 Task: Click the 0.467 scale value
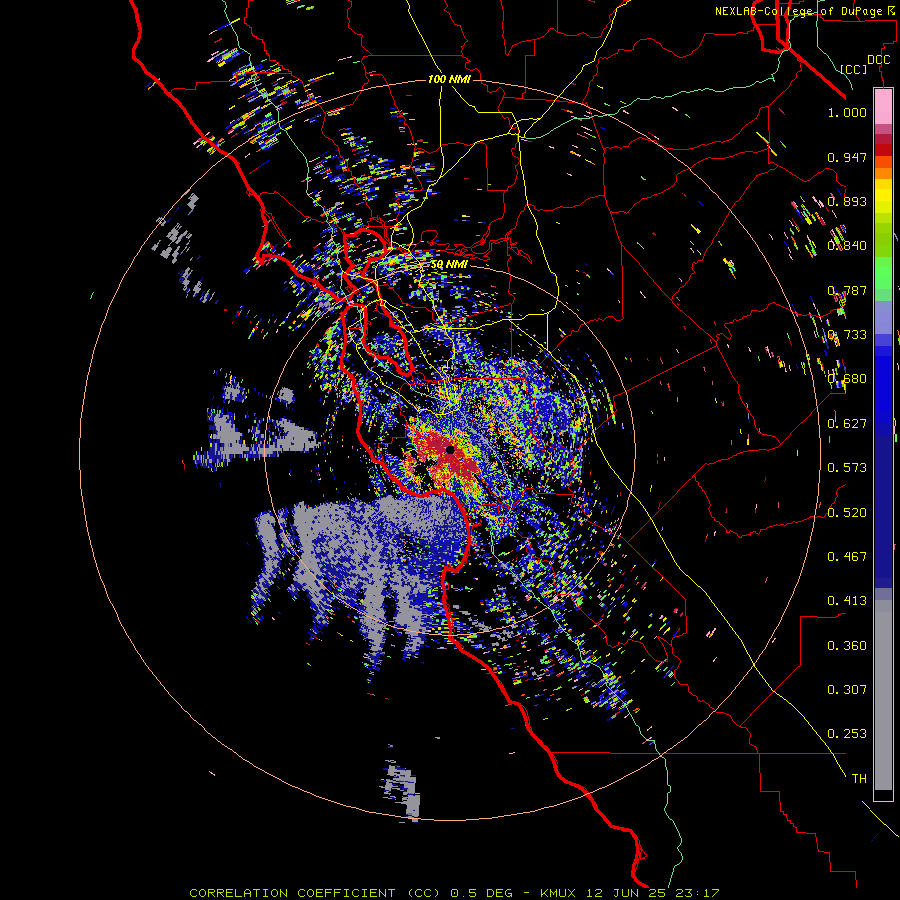(x=847, y=557)
